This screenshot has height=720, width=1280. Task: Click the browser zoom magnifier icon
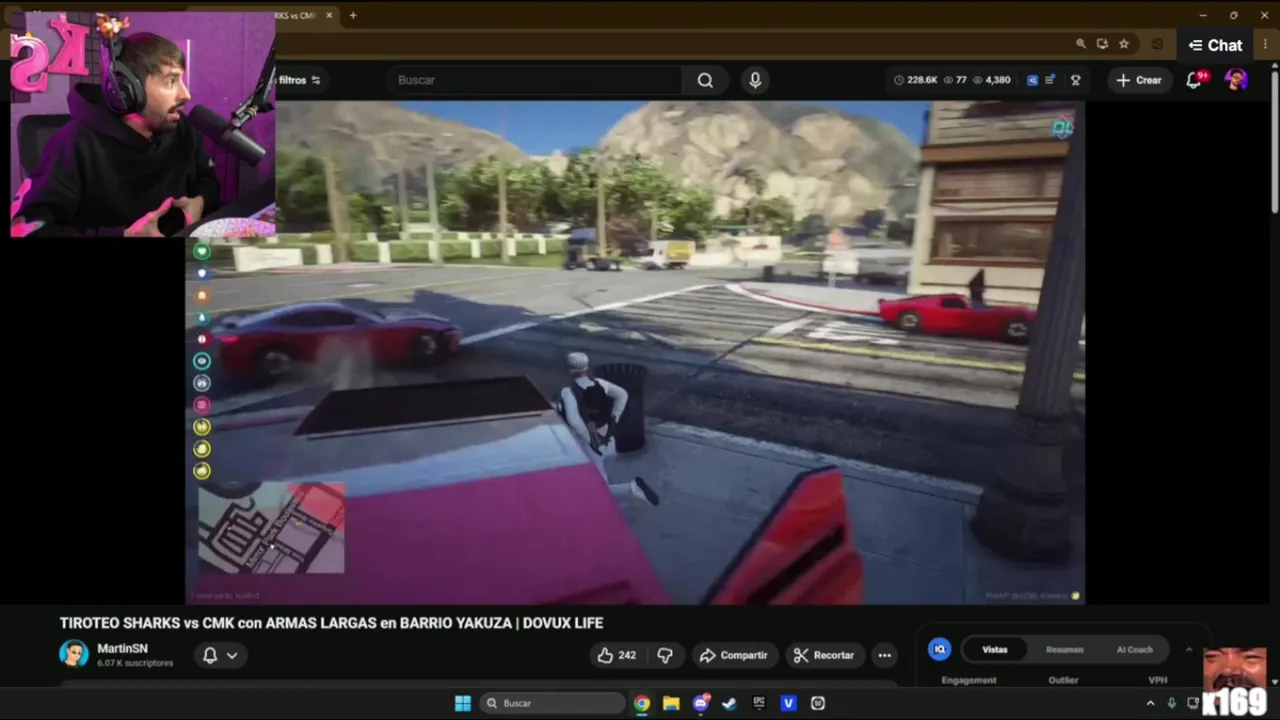coord(1081,44)
